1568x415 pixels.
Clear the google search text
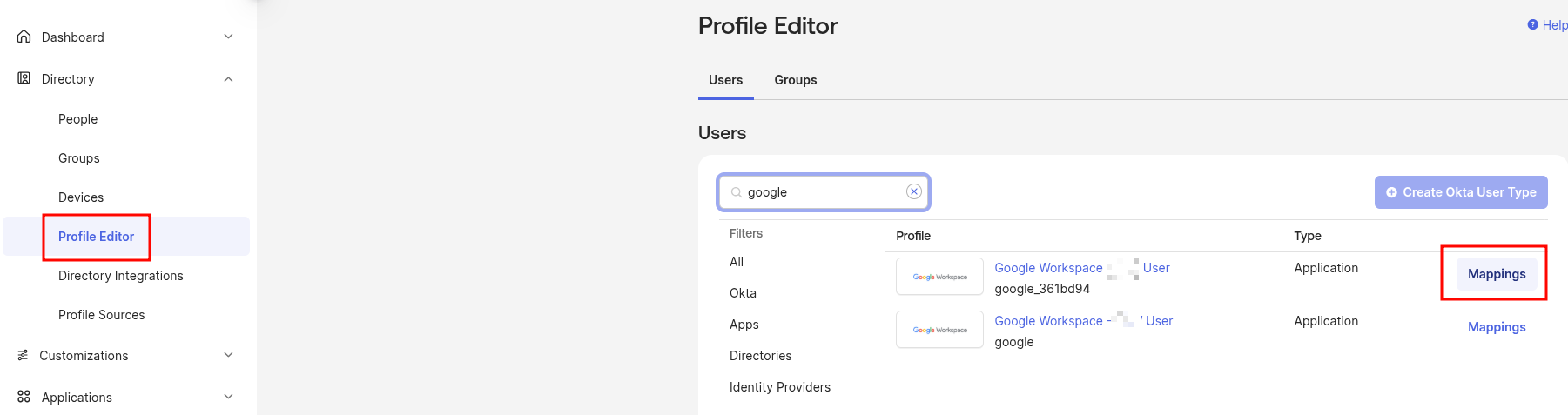[x=913, y=191]
